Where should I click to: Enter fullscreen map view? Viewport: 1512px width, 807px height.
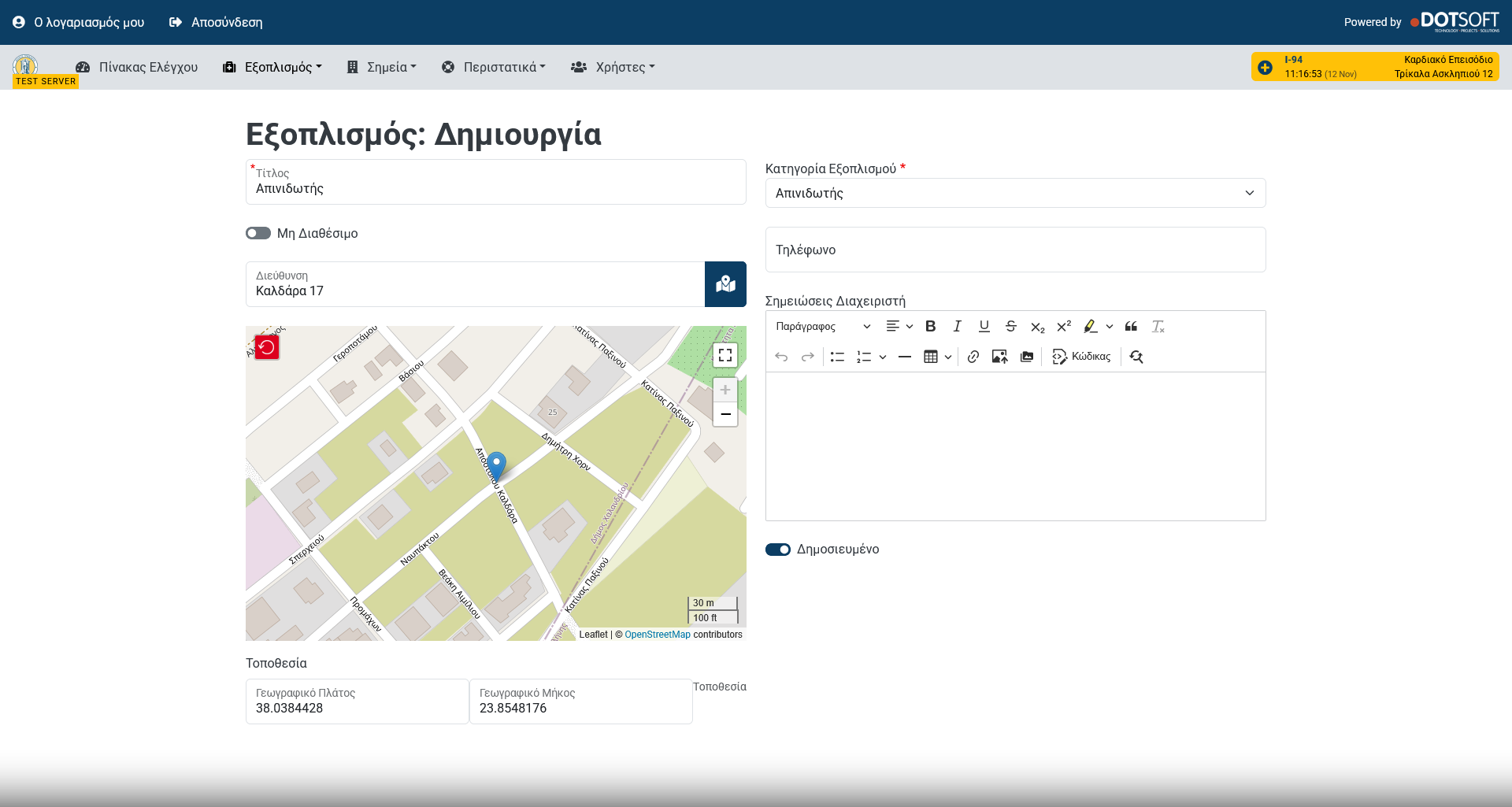[724, 355]
